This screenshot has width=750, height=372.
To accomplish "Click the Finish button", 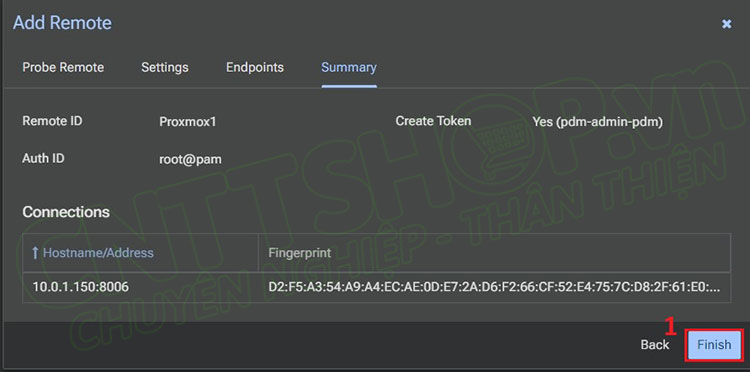I will 714,344.
